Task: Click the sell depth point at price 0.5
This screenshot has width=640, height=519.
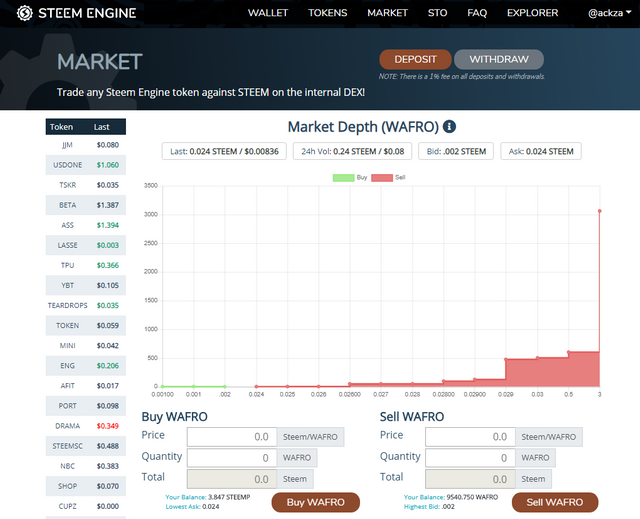Action: [x=569, y=352]
